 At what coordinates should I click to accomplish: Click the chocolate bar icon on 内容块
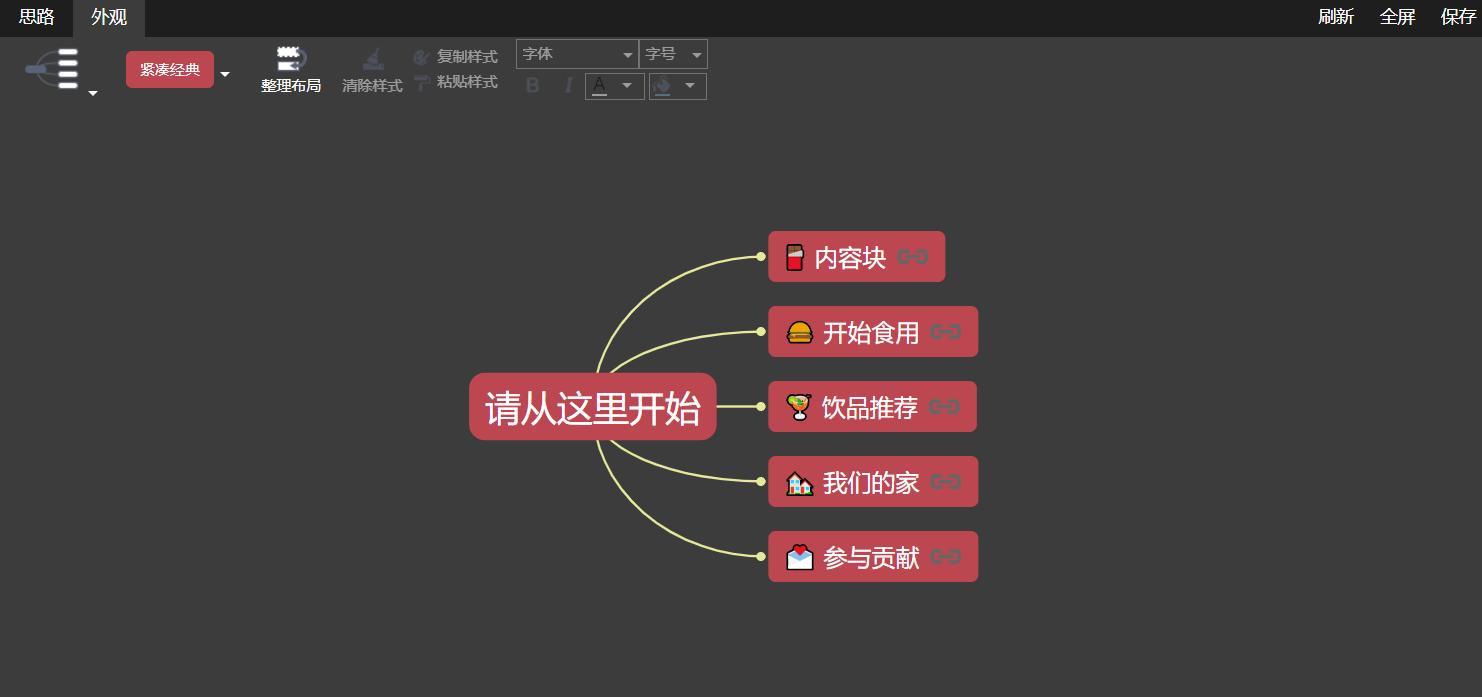tap(795, 257)
